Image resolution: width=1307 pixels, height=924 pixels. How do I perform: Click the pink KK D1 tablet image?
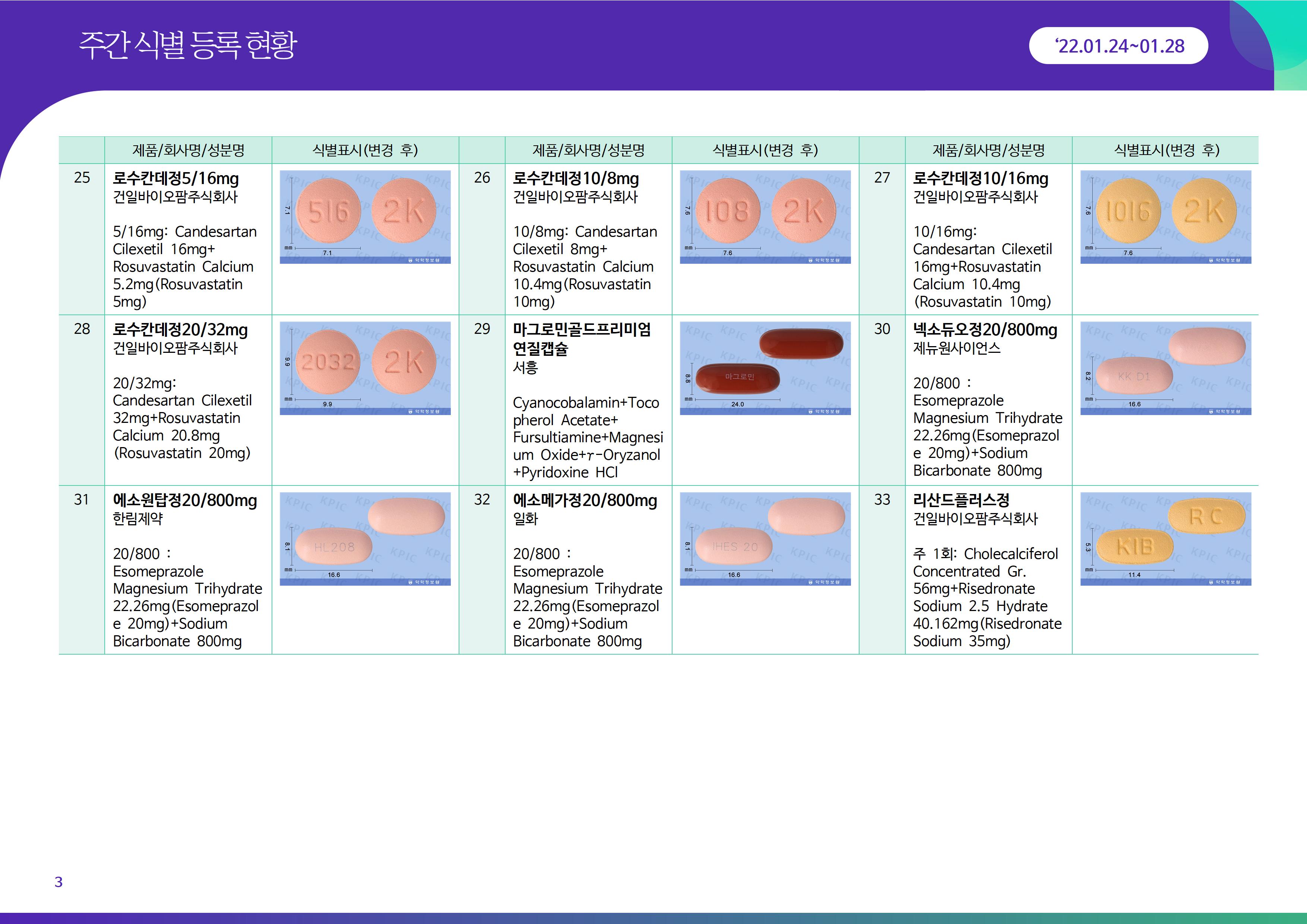pyautogui.click(x=1134, y=376)
